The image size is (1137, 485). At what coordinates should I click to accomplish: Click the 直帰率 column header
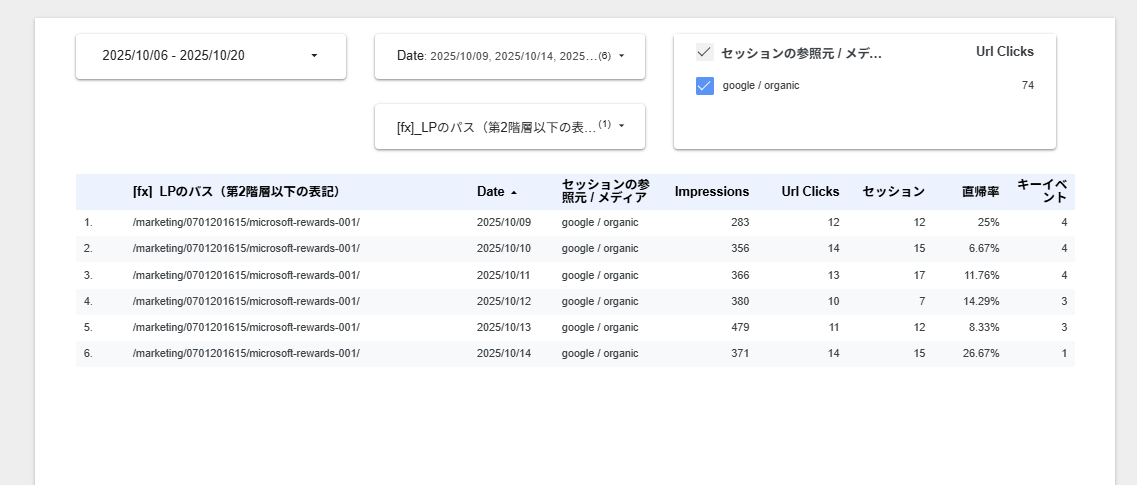980,192
